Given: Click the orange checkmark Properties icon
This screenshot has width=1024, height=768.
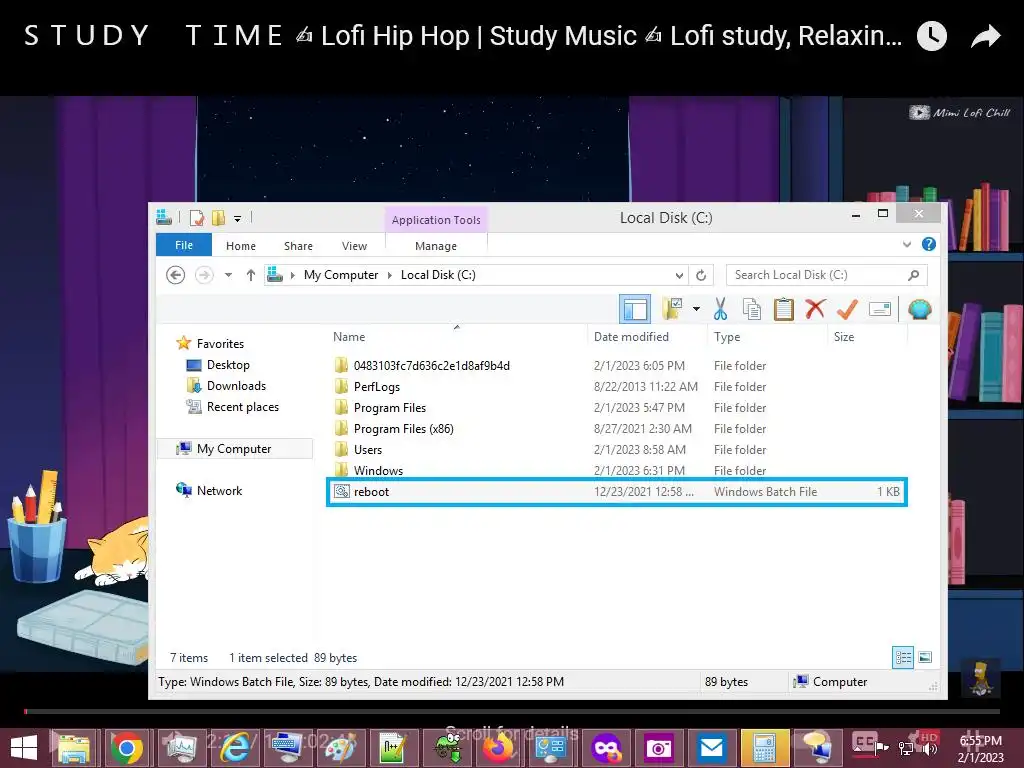Looking at the screenshot, I should 847,309.
